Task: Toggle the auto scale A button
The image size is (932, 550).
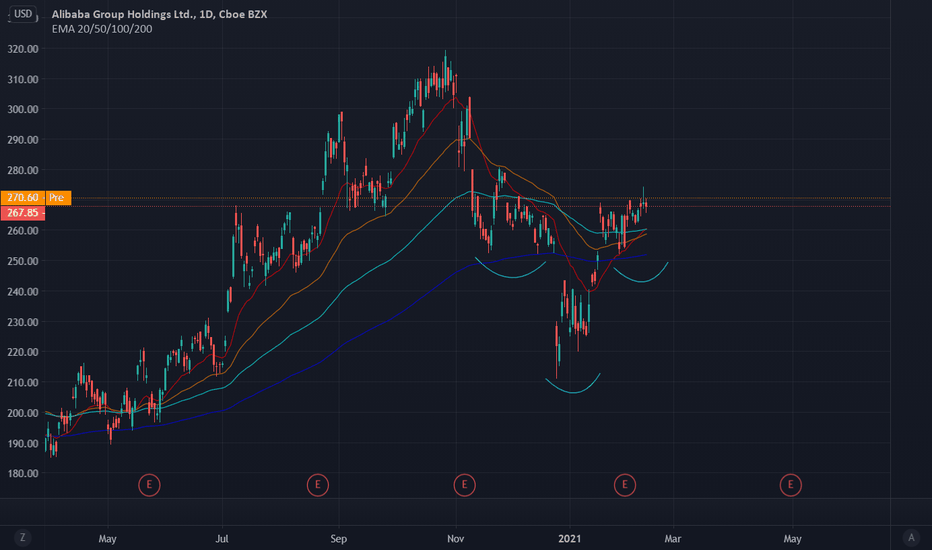Action: (911, 538)
